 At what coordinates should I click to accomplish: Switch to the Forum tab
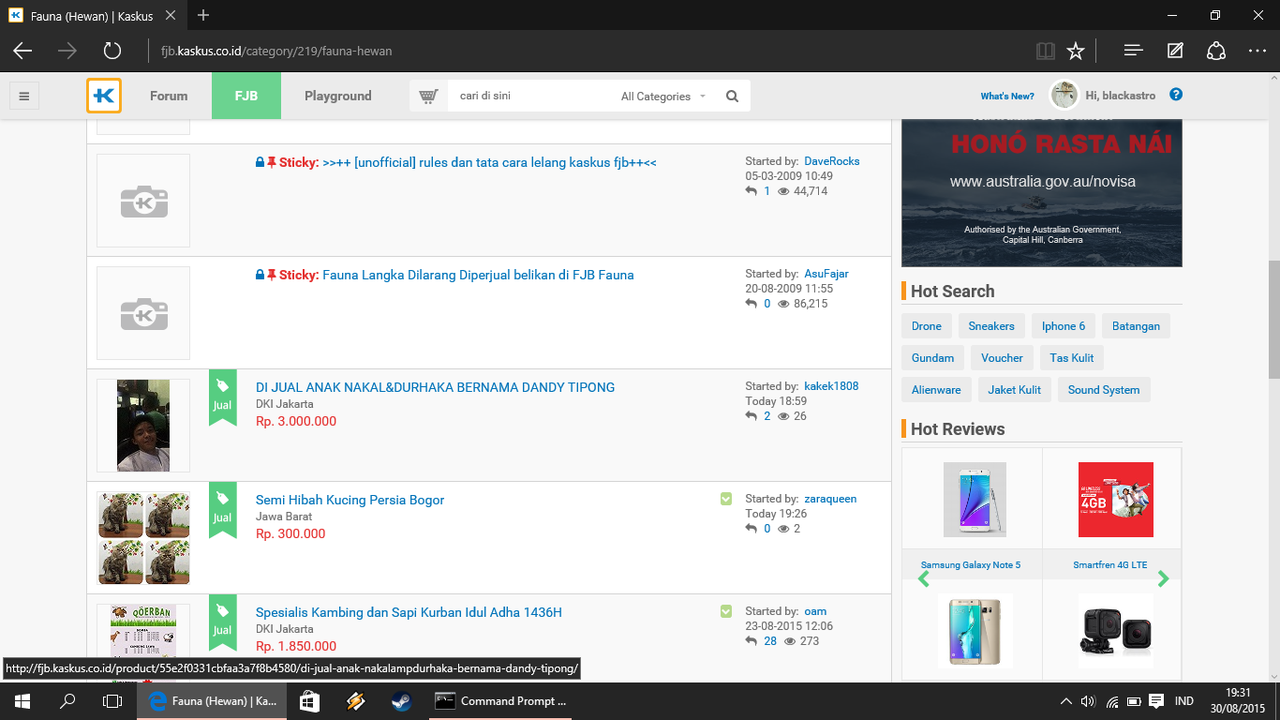click(169, 96)
